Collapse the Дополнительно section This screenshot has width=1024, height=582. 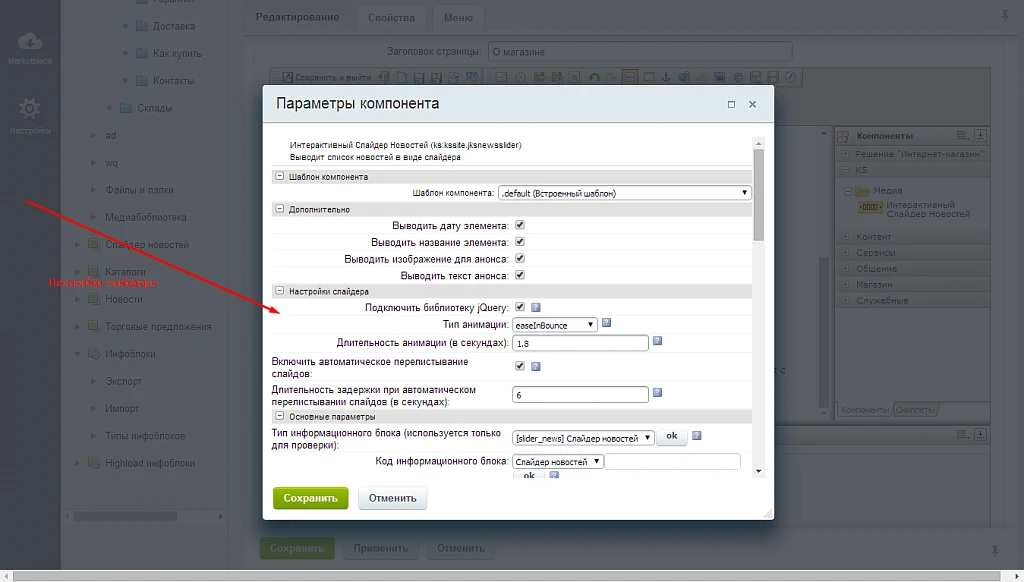point(280,209)
